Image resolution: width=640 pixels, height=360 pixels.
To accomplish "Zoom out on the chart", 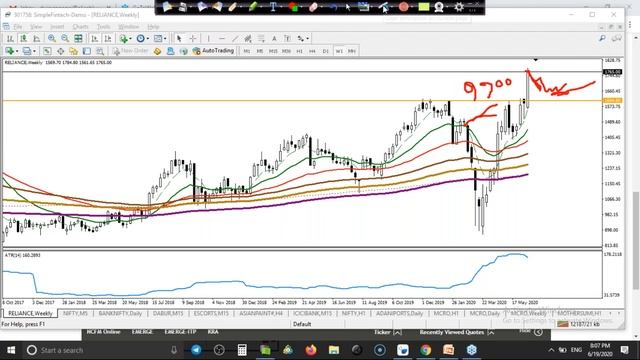I will pyautogui.click(x=64, y=38).
